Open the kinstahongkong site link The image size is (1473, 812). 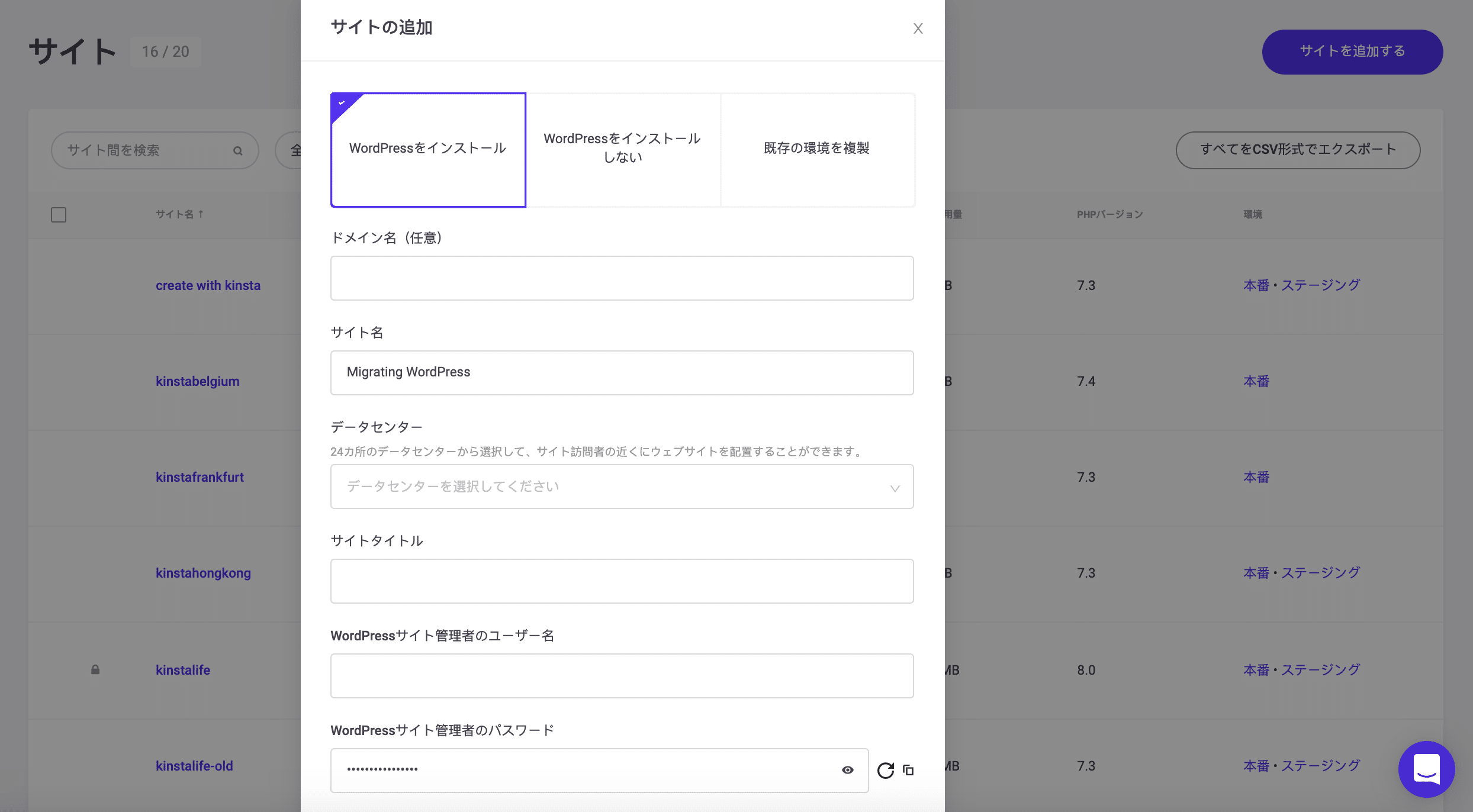click(x=203, y=573)
